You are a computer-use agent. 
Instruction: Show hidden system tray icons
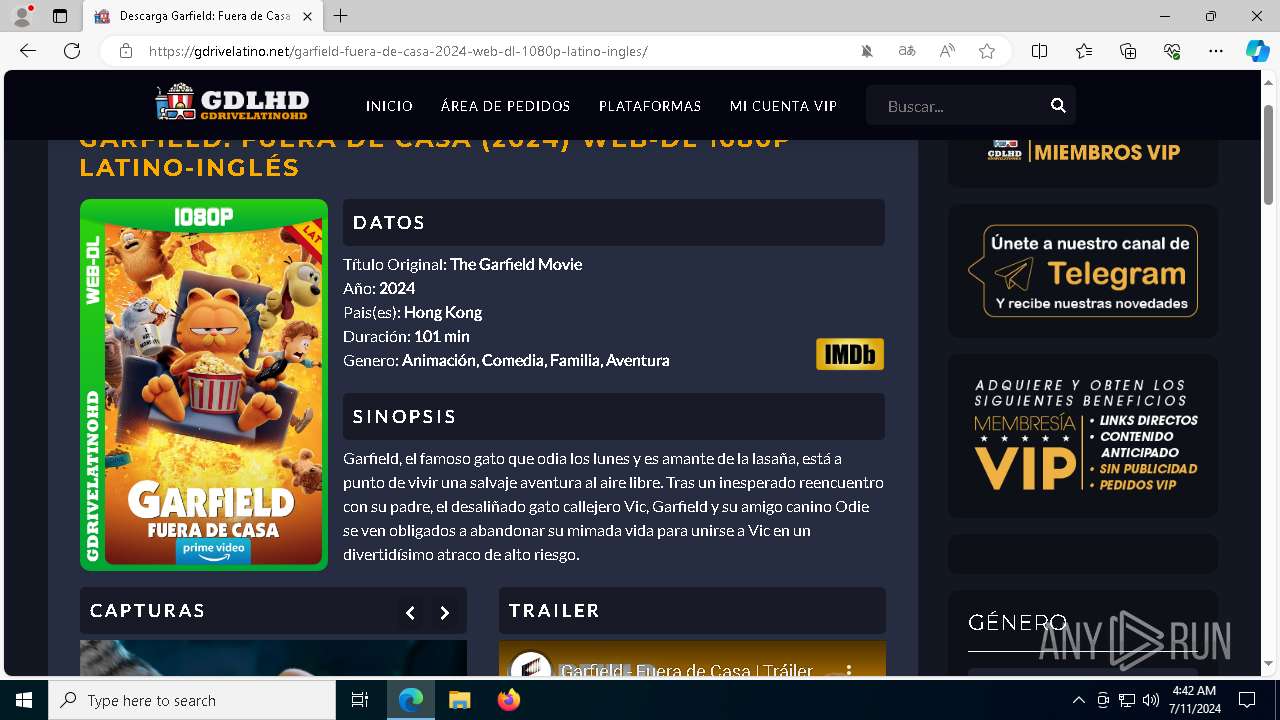[x=1078, y=700]
